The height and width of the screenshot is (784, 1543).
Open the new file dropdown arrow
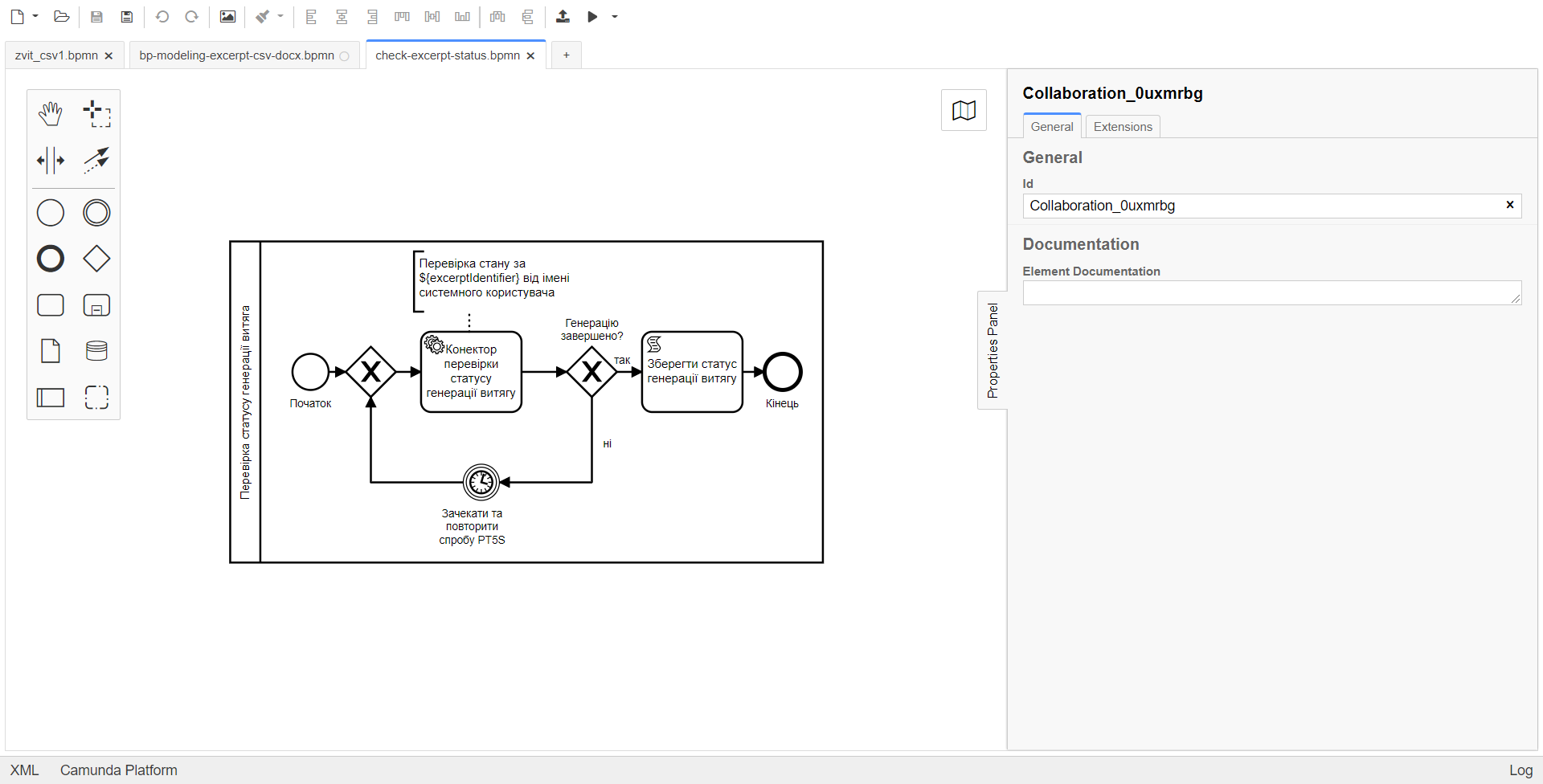pyautogui.click(x=35, y=16)
